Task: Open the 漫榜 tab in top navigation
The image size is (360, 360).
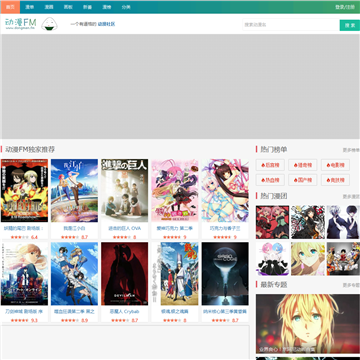Action: pos(107,7)
